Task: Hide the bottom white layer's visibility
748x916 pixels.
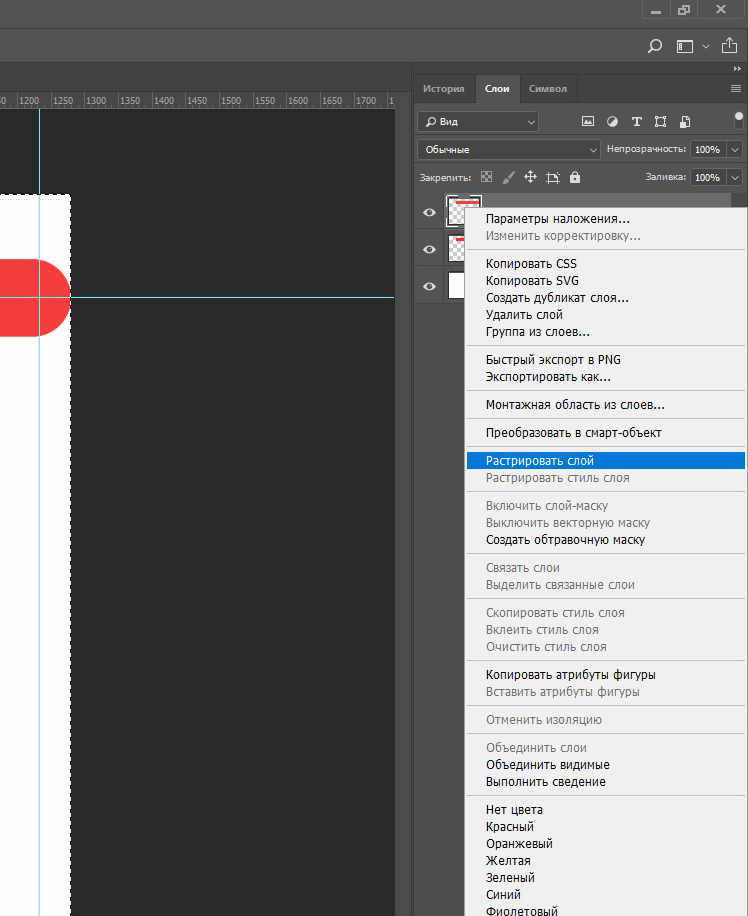Action: [429, 286]
